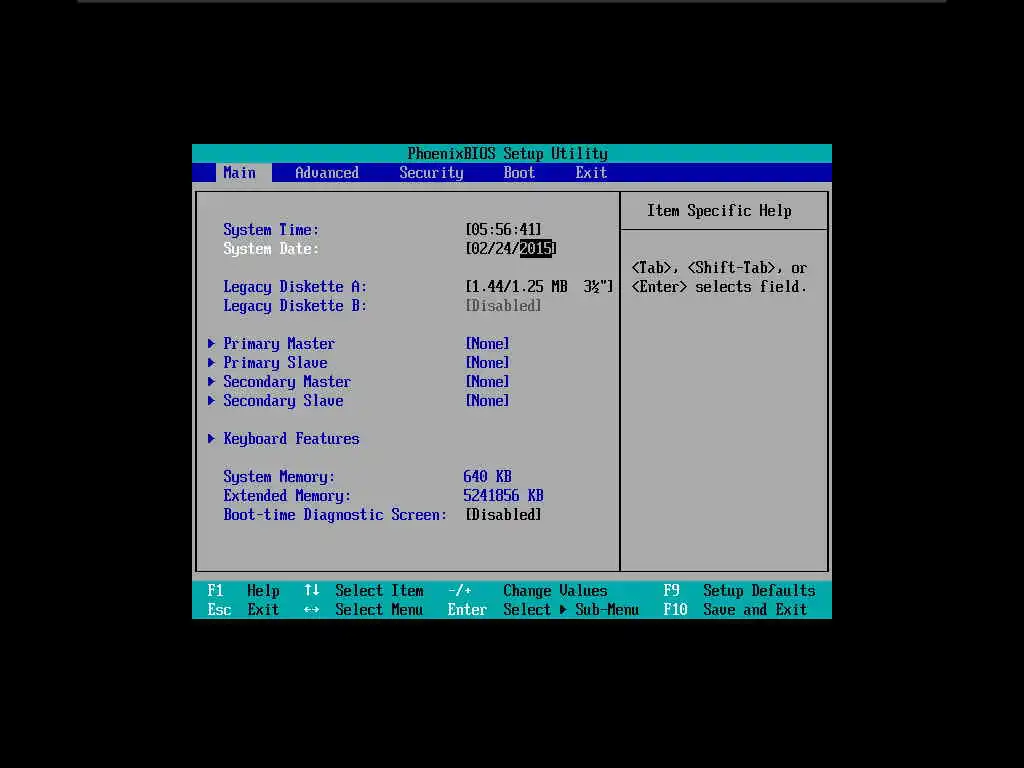Expand the Primary Master arrow

(x=211, y=344)
